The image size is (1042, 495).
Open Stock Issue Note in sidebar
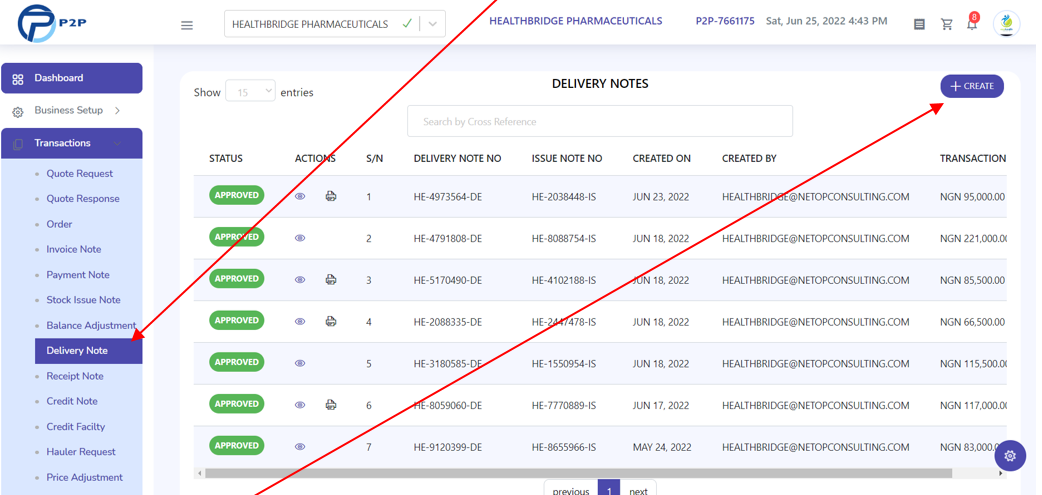(x=83, y=300)
